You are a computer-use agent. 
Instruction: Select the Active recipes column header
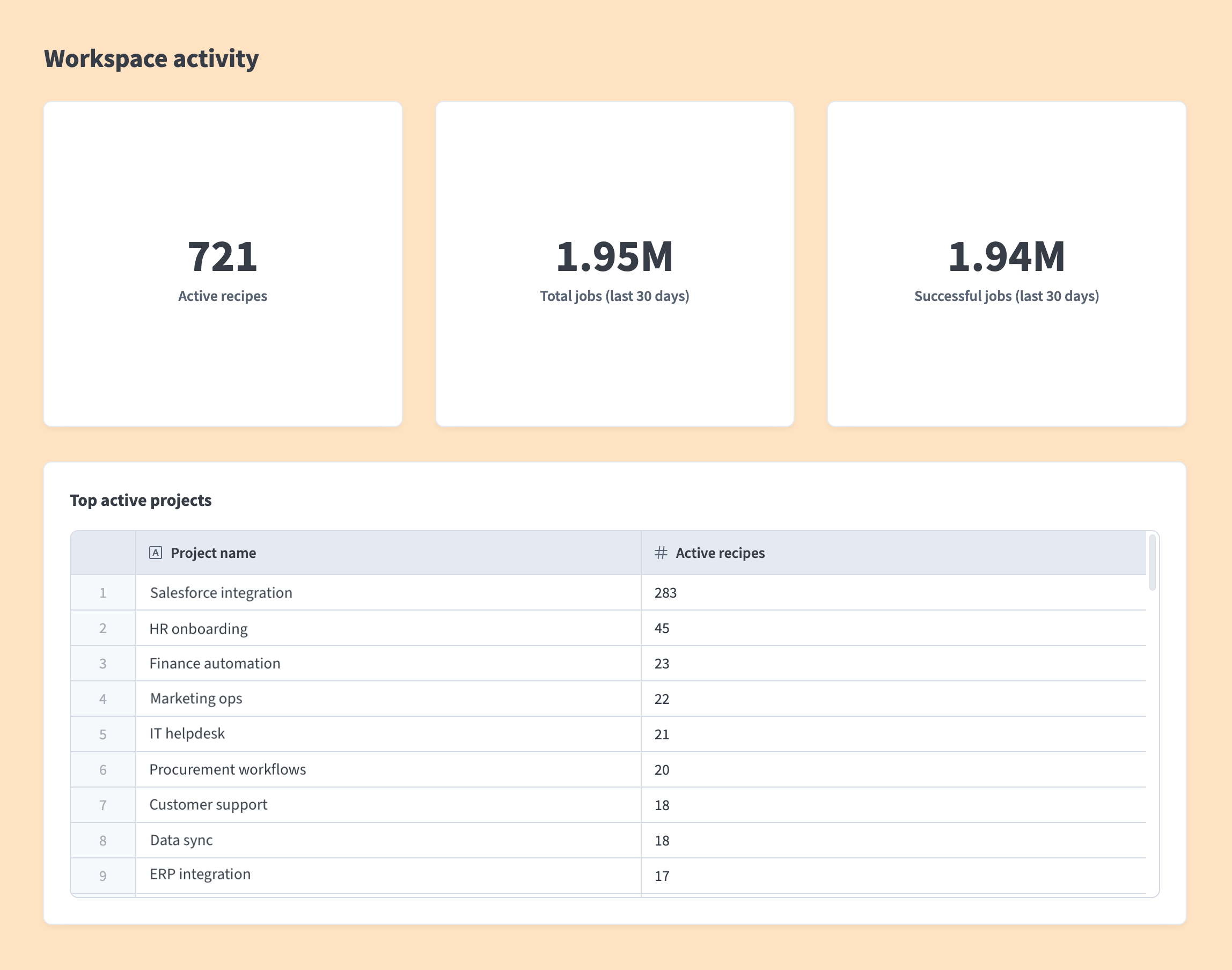(720, 552)
